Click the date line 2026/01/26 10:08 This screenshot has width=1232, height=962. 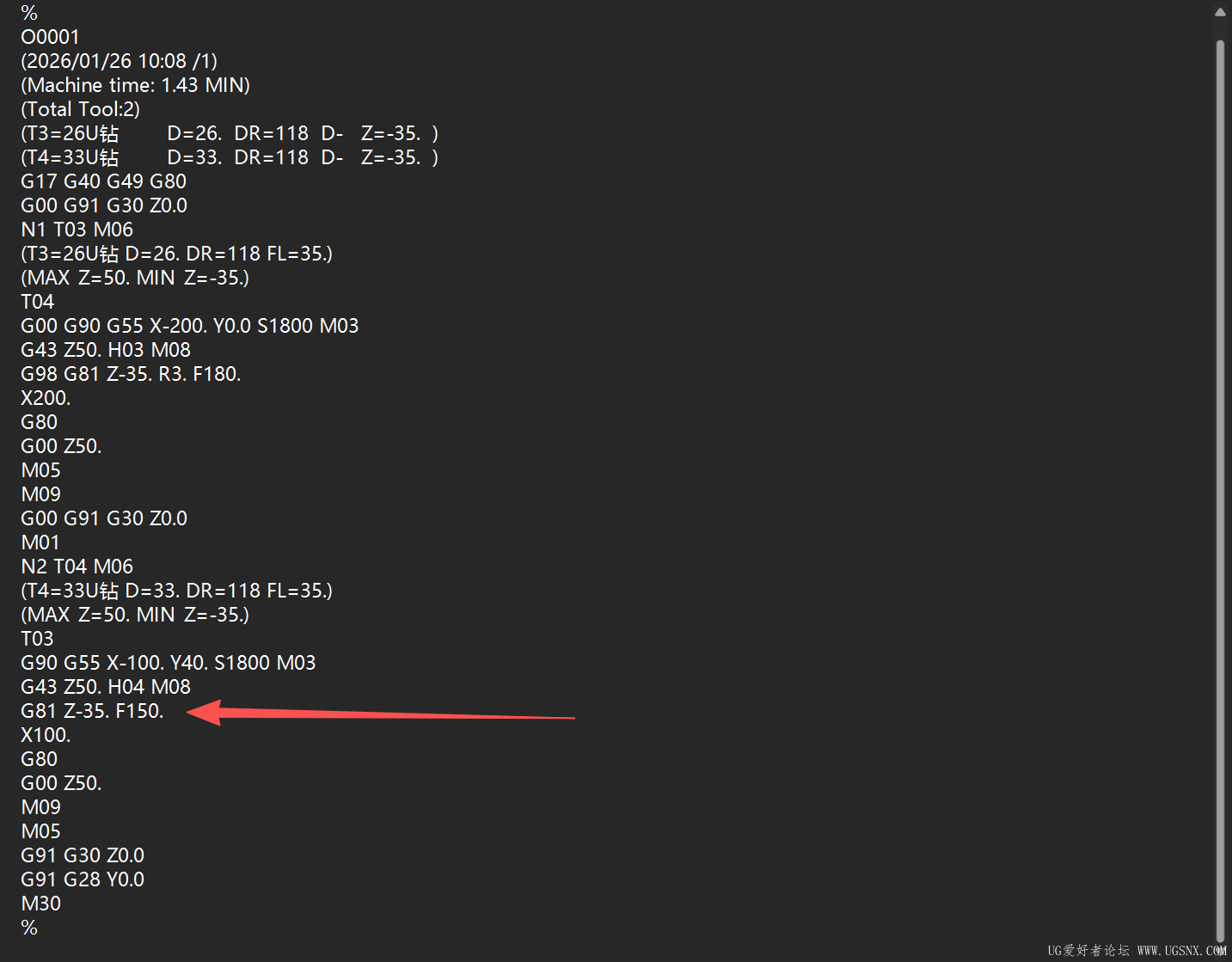119,61
